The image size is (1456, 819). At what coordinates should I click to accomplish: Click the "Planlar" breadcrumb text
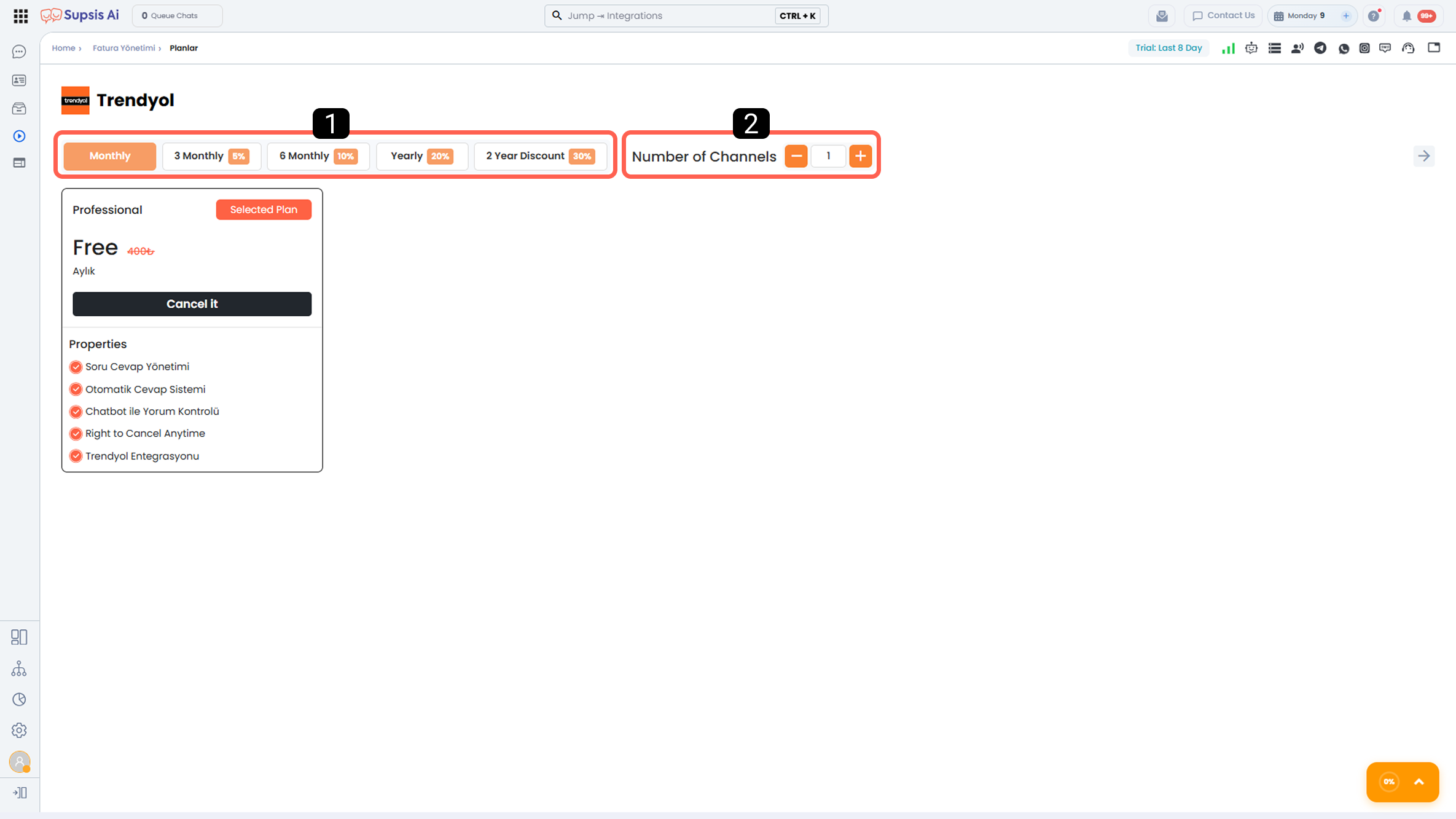pyautogui.click(x=184, y=48)
